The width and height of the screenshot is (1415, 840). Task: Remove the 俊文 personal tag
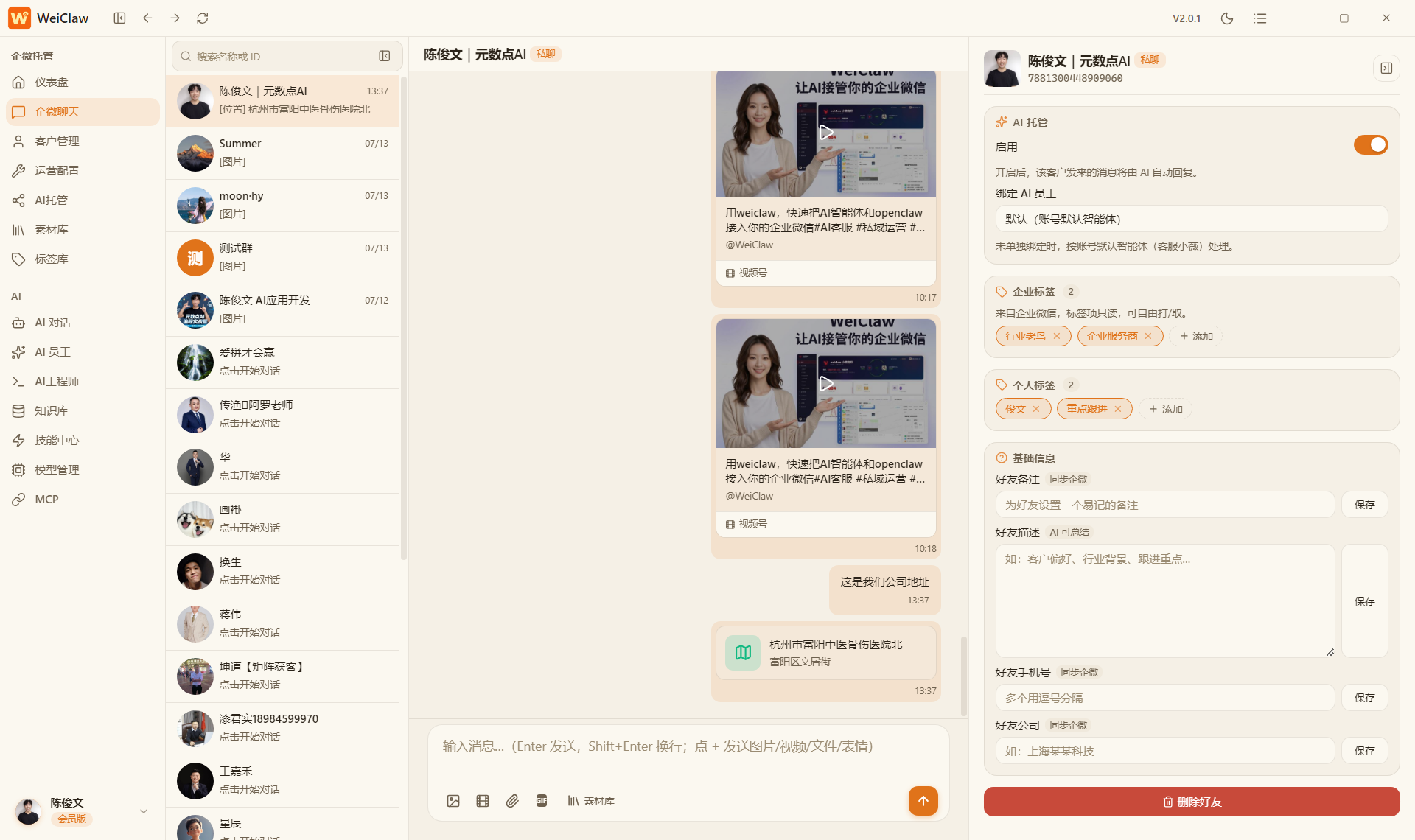click(x=1036, y=409)
